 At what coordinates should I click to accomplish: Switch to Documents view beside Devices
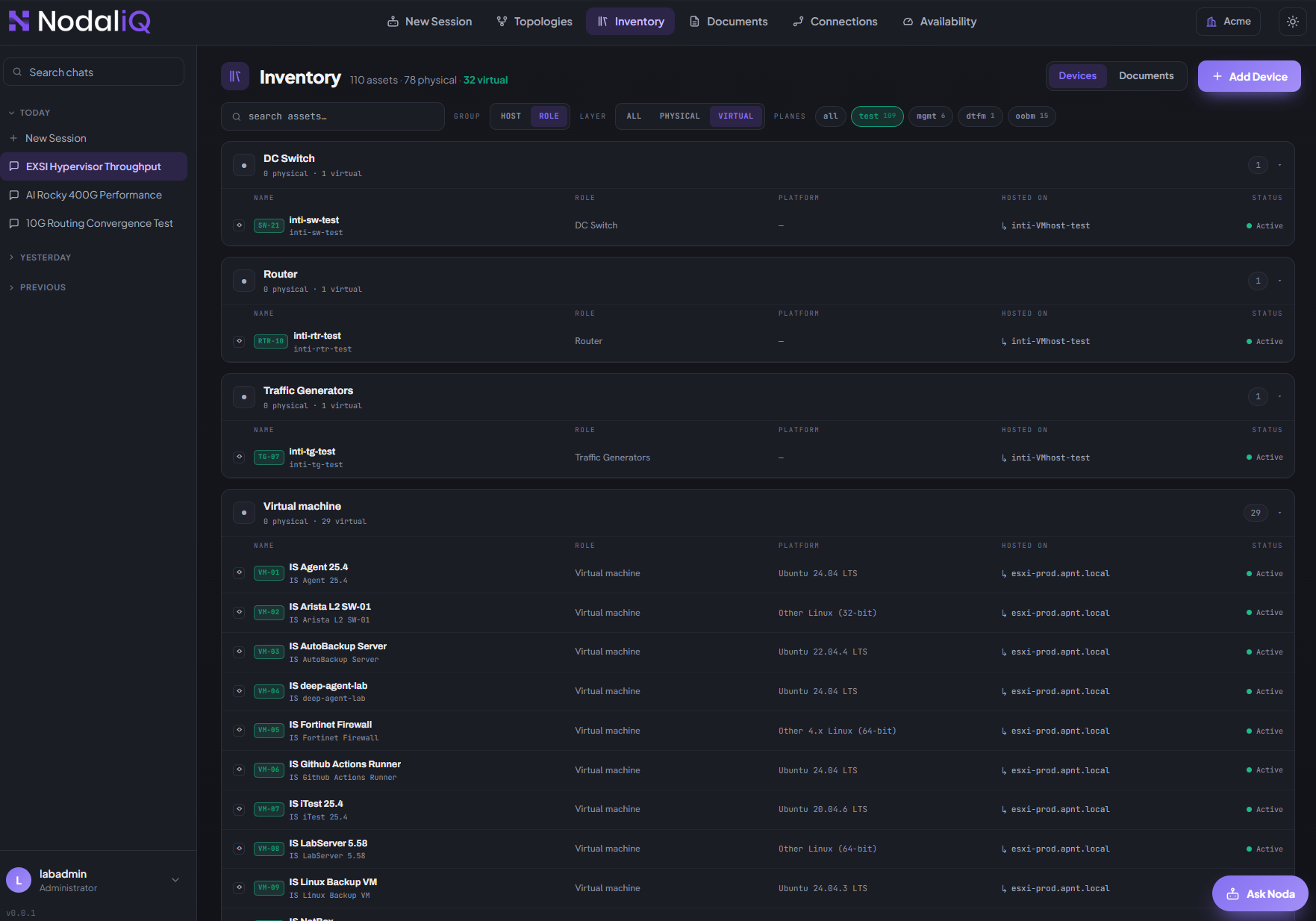point(1146,76)
